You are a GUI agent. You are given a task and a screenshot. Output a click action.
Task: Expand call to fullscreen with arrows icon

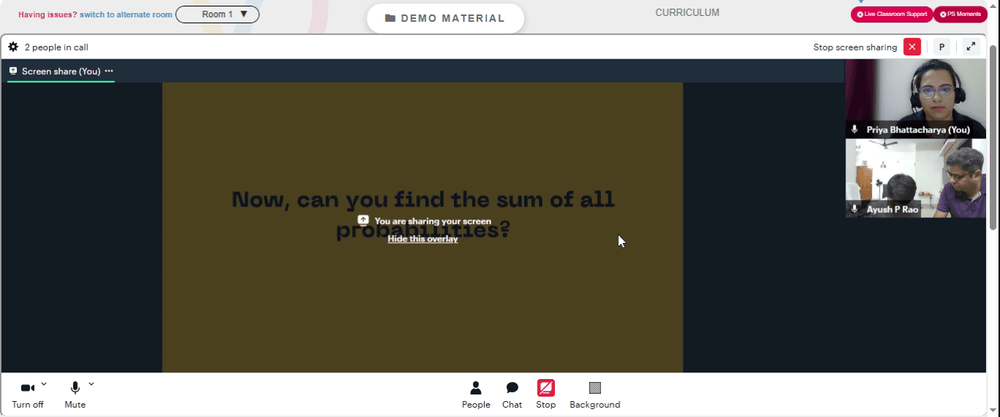[971, 47]
